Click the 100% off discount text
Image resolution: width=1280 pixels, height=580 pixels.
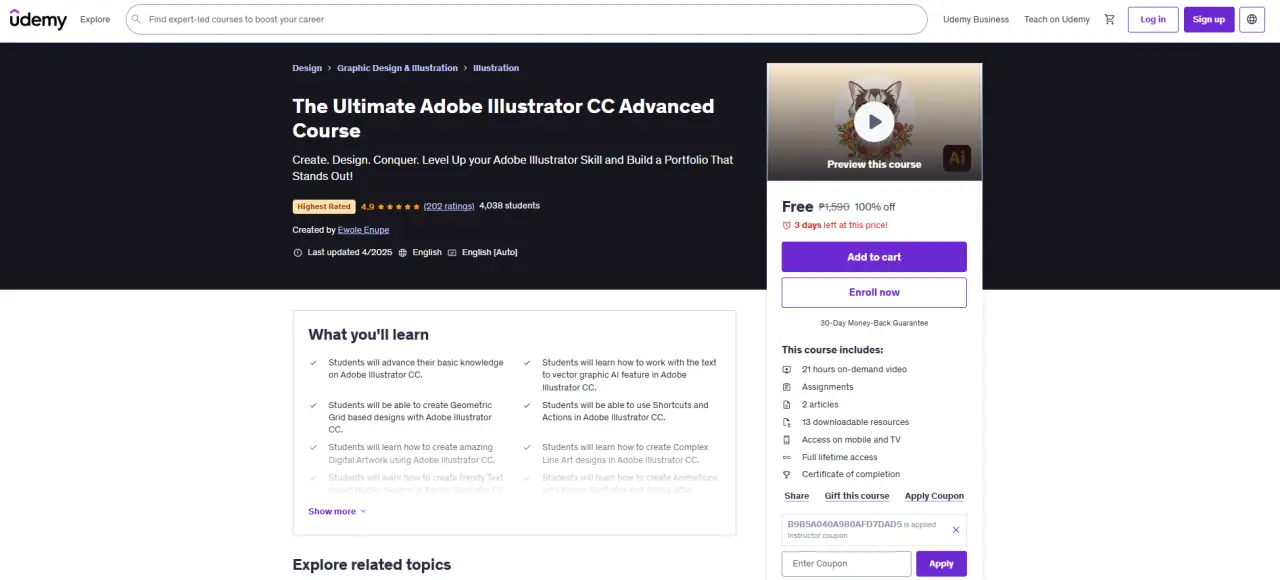(x=875, y=207)
